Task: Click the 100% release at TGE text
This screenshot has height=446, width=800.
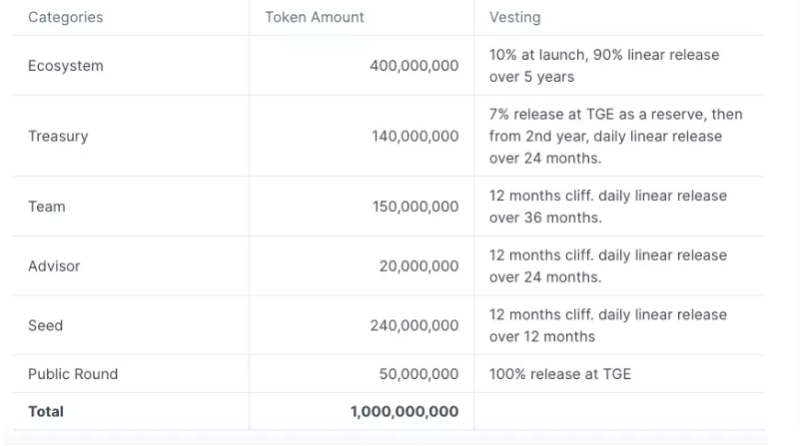Action: (560, 374)
